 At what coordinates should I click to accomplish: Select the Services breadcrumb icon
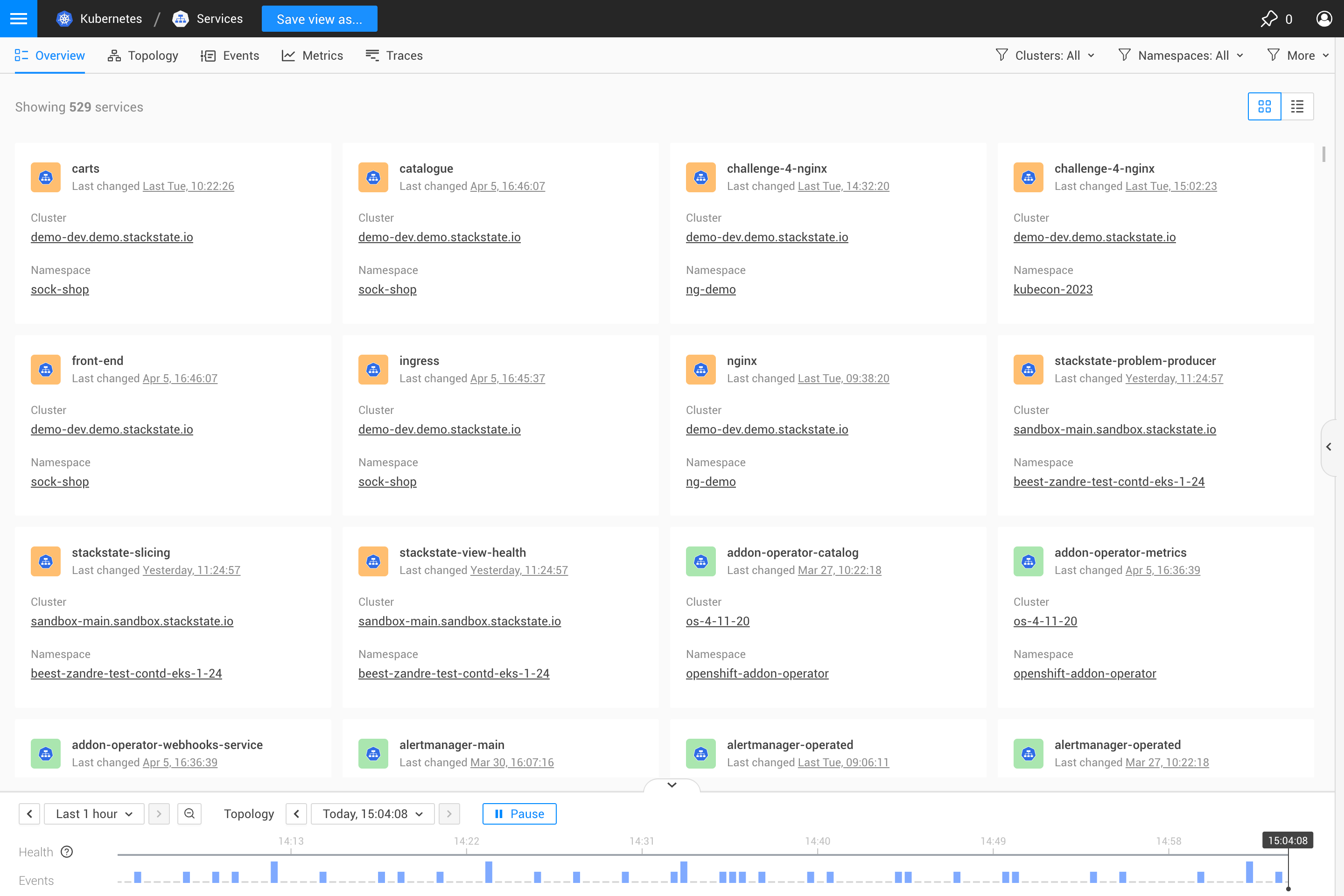181,18
